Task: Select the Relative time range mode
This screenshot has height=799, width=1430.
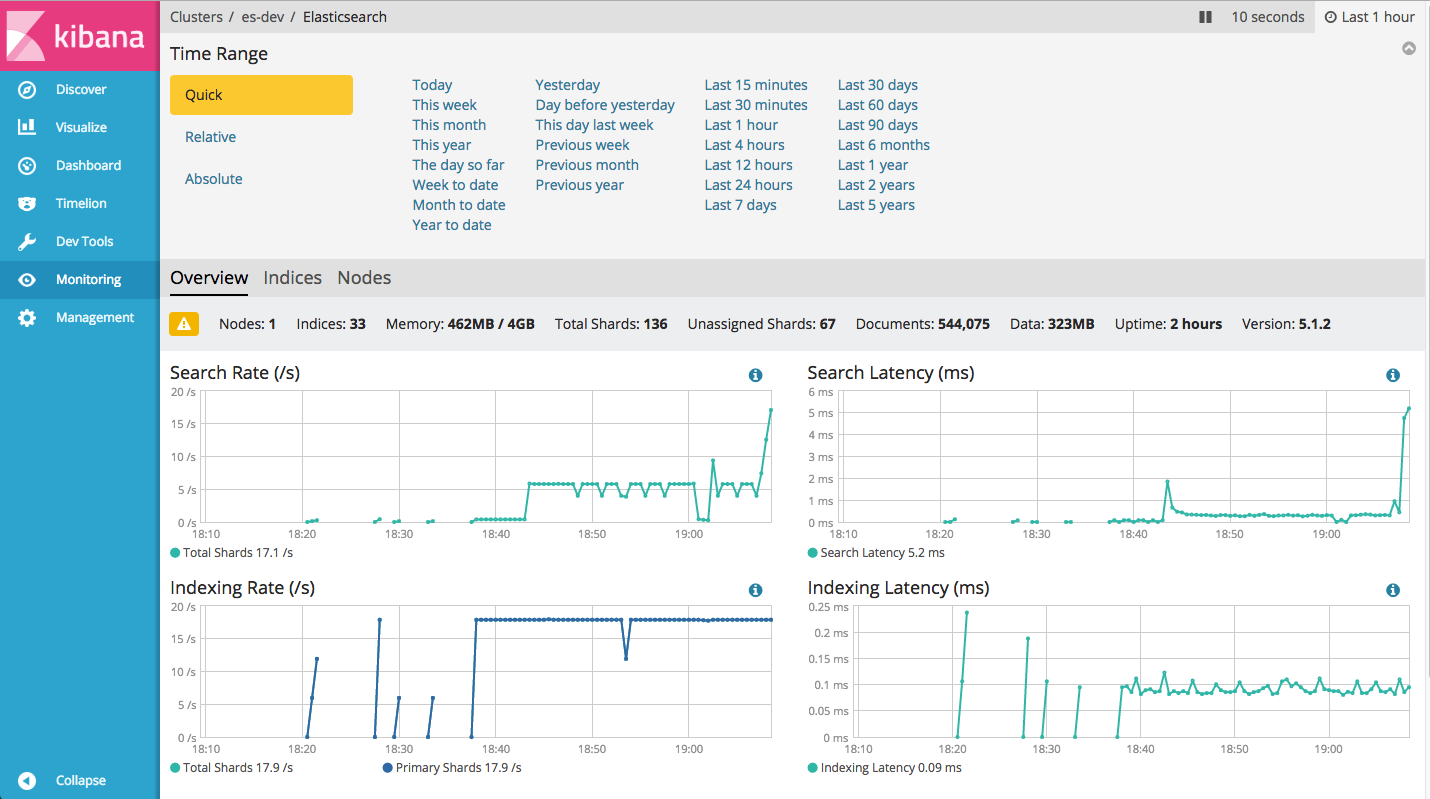Action: tap(210, 137)
